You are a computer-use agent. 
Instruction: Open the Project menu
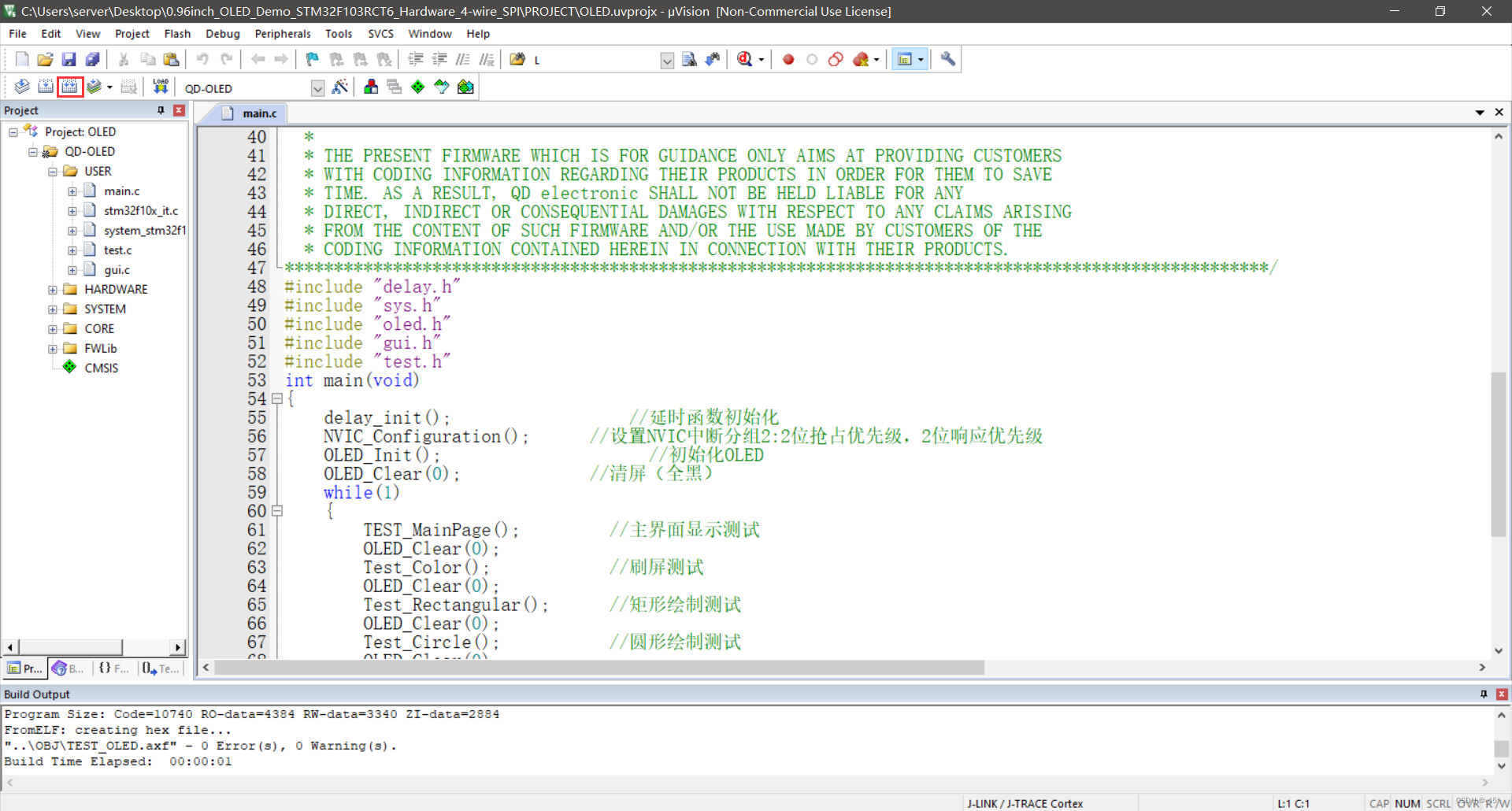[132, 34]
